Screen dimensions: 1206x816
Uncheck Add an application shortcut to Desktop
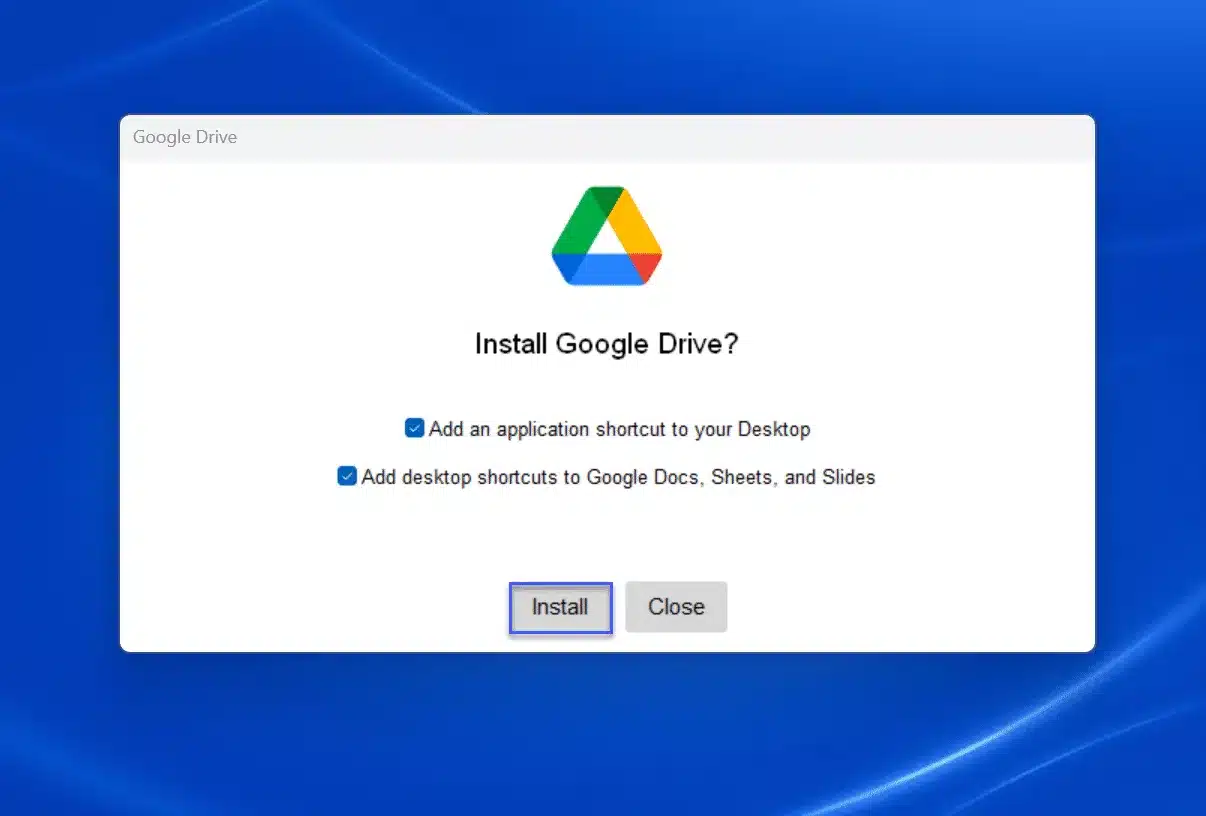[x=414, y=428]
